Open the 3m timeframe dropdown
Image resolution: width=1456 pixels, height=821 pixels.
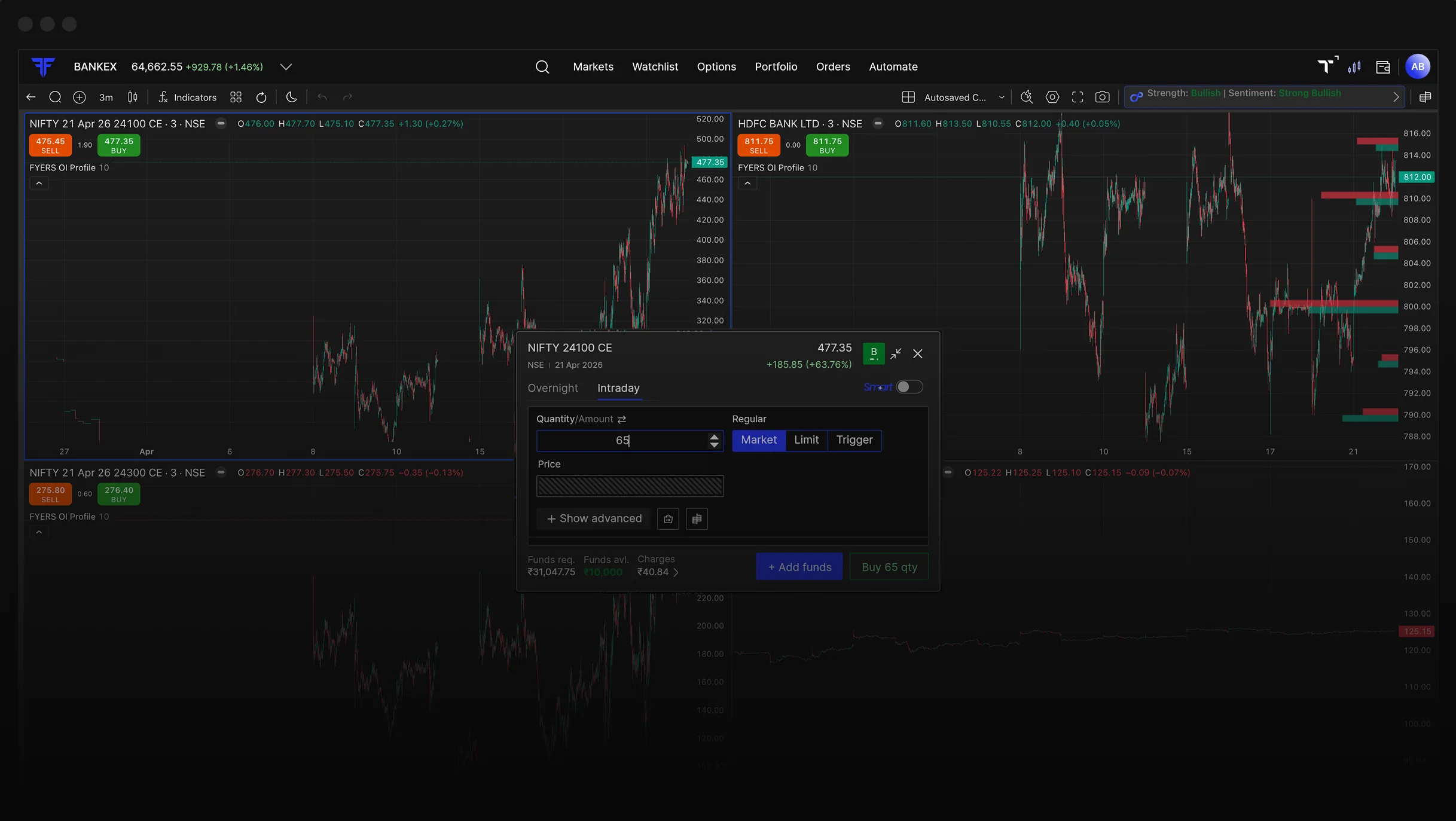point(106,97)
